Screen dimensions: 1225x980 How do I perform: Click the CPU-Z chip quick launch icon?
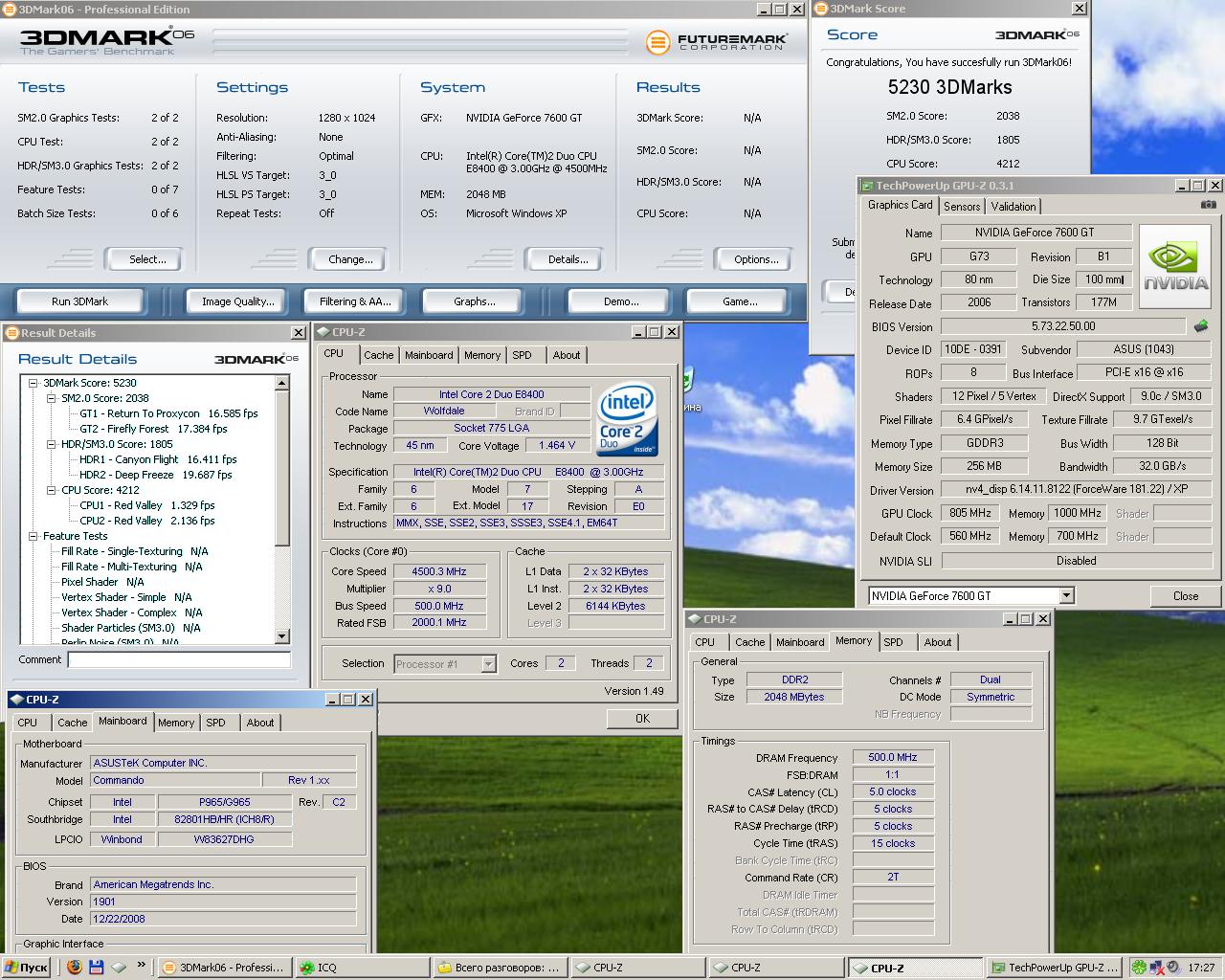120,968
